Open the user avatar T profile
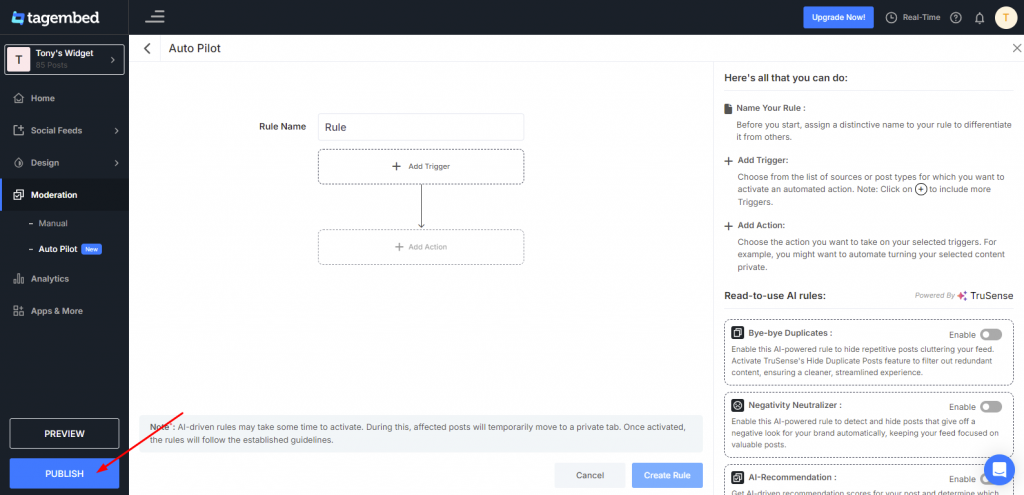The width and height of the screenshot is (1024, 495). (x=1006, y=18)
